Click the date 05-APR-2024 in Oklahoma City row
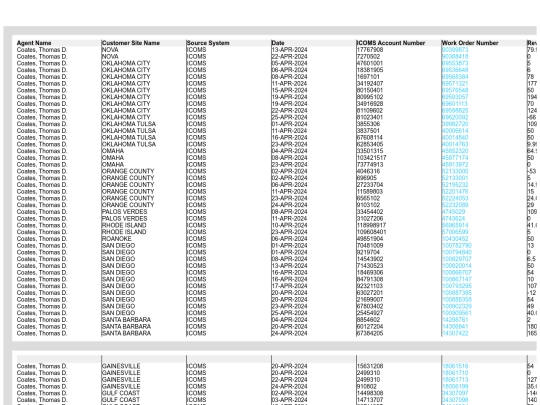 [290, 63]
